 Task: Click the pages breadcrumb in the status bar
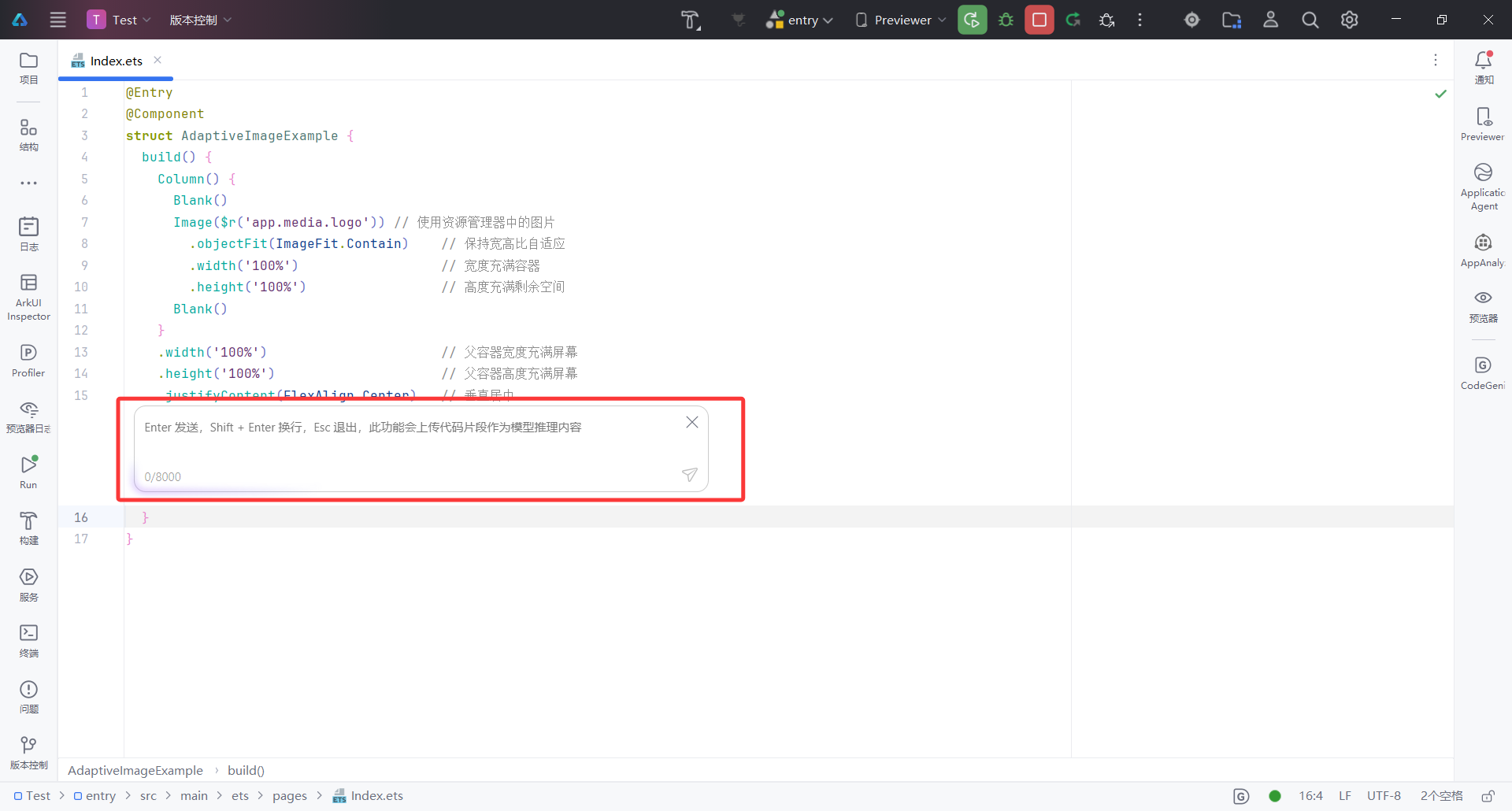pyautogui.click(x=290, y=795)
